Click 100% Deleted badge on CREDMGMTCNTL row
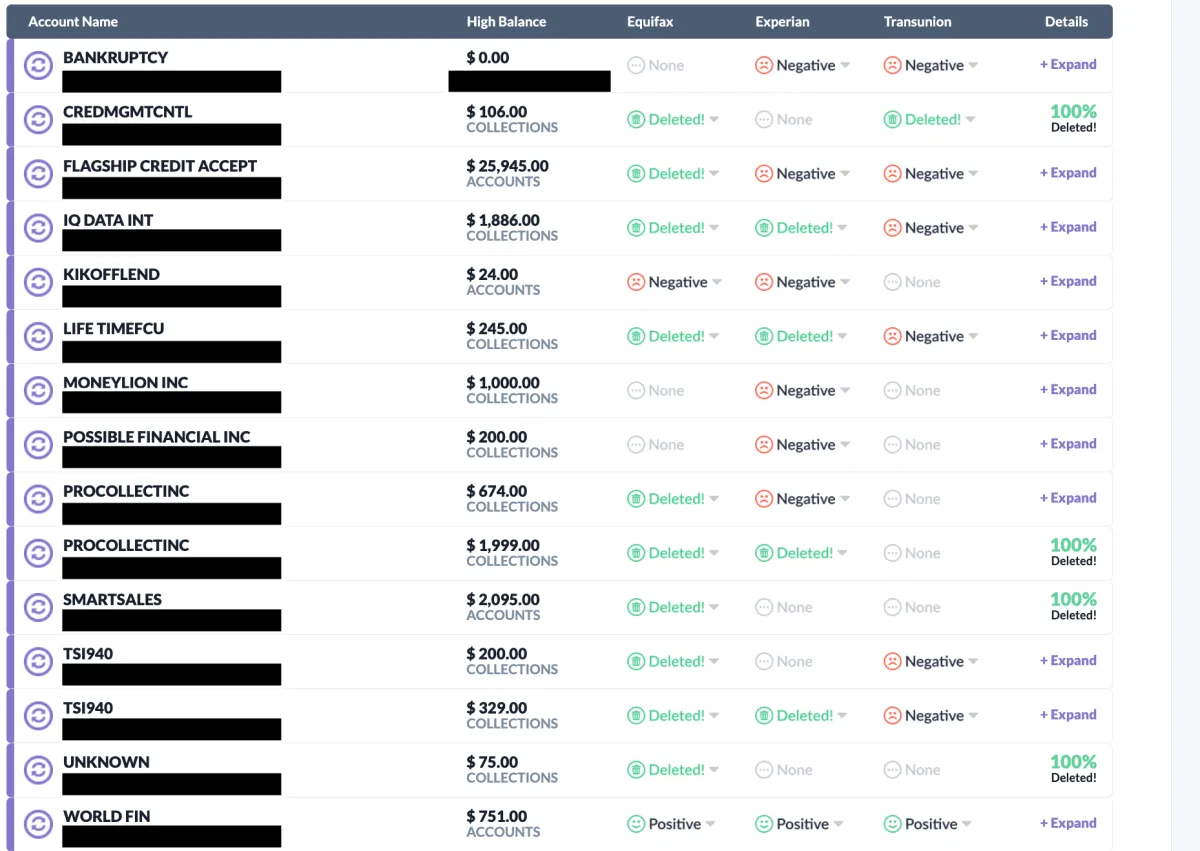Screen dimensions: 1200x851 point(1073,119)
